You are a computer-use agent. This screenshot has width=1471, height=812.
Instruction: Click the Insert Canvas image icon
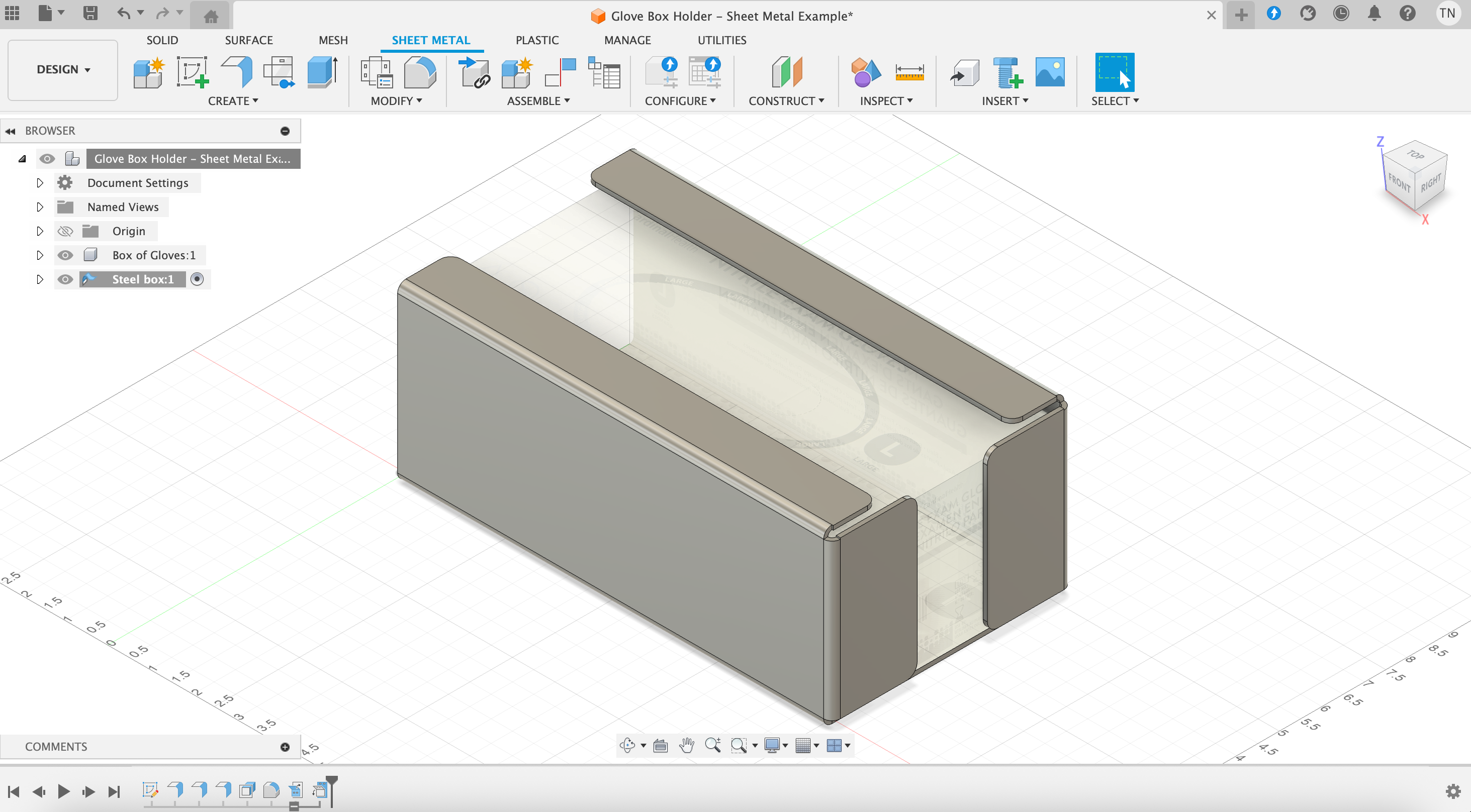(1050, 72)
